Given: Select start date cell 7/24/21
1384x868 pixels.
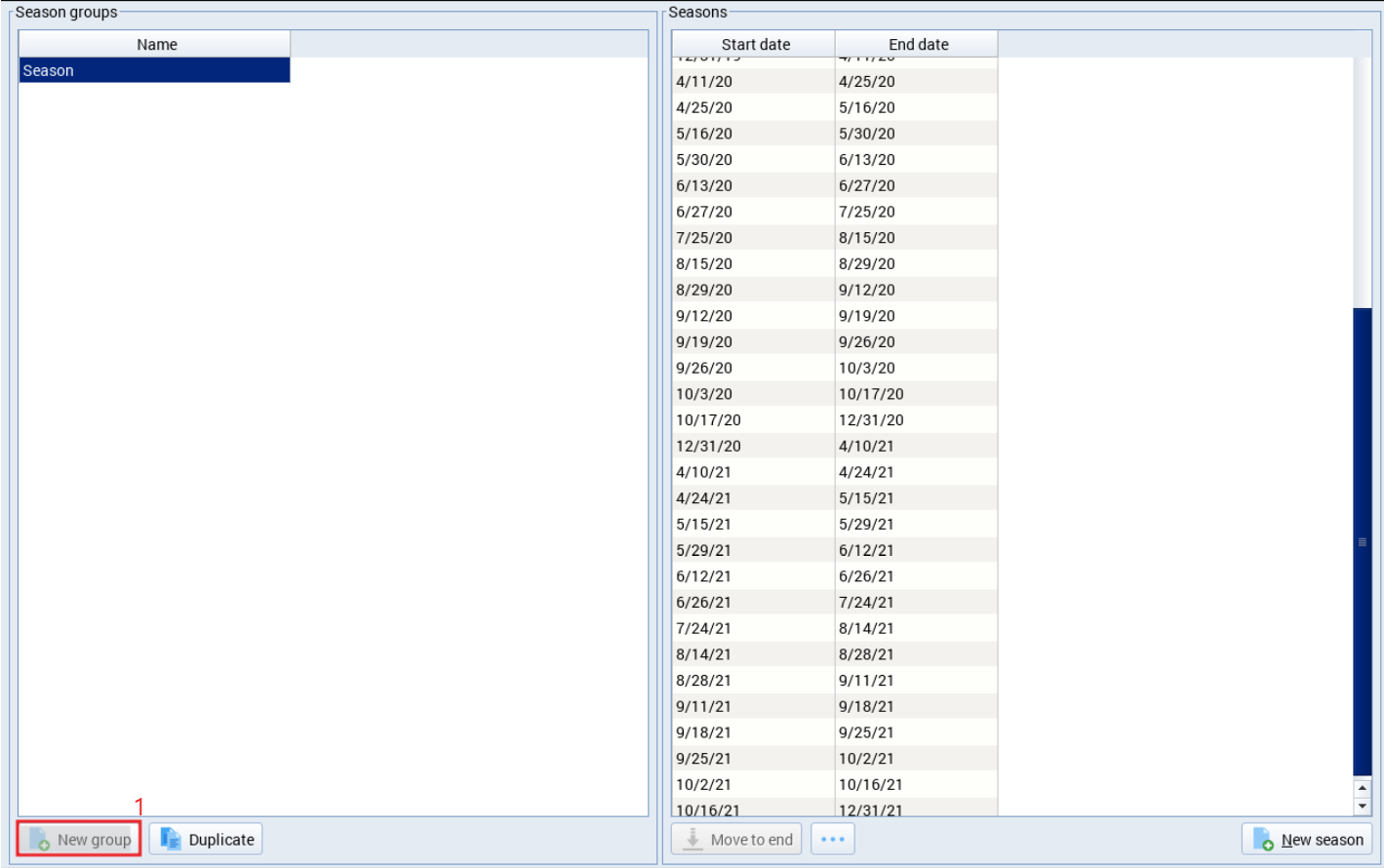Looking at the screenshot, I should point(753,628).
